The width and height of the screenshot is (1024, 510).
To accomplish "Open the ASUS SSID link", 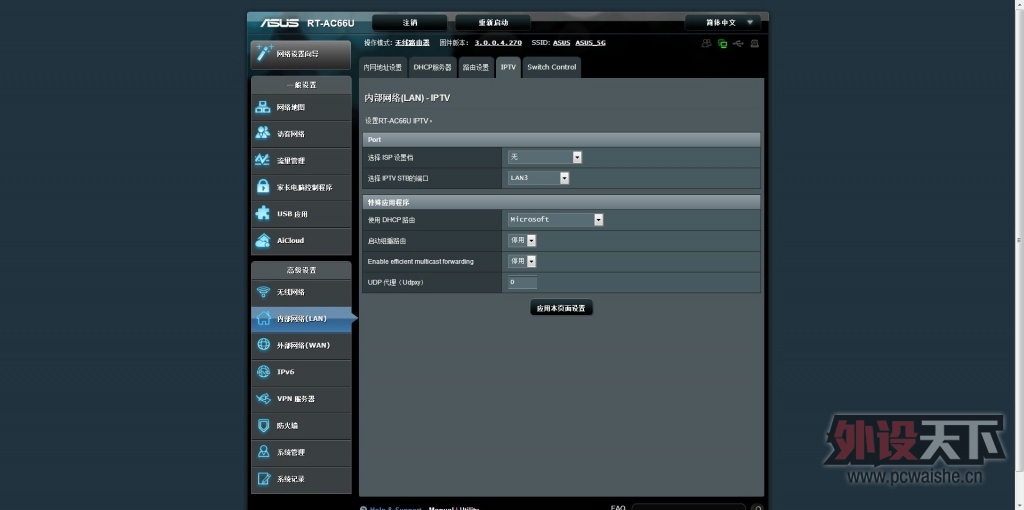I will click(562, 43).
